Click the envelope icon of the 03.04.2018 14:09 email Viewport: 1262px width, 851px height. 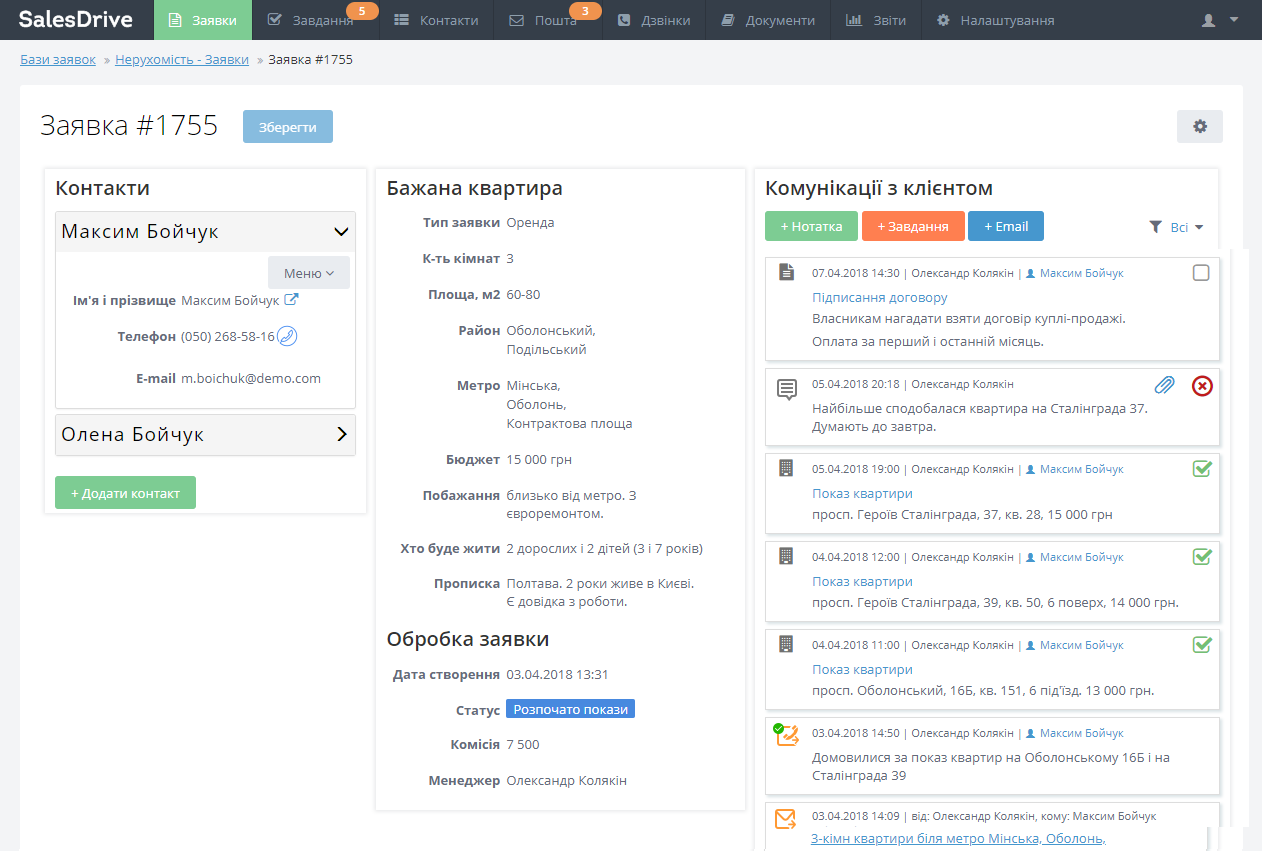click(786, 820)
